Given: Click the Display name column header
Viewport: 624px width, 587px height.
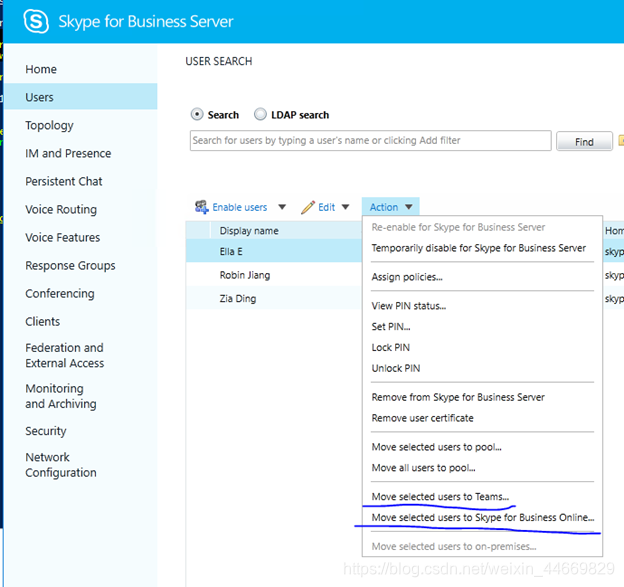Looking at the screenshot, I should tap(249, 231).
